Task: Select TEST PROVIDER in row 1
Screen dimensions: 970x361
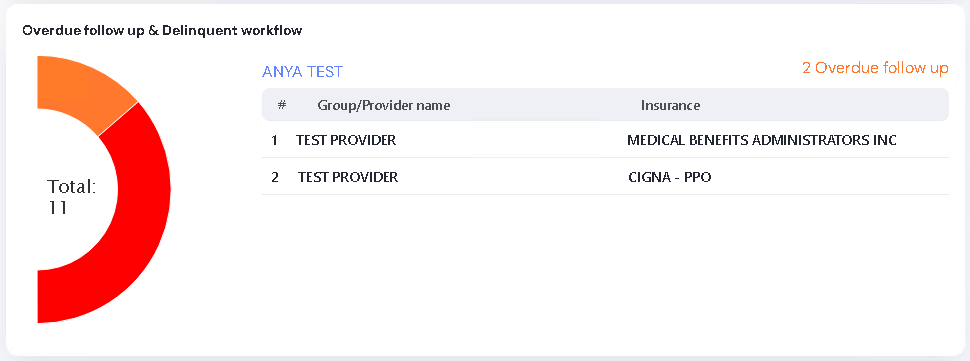Action: click(346, 140)
